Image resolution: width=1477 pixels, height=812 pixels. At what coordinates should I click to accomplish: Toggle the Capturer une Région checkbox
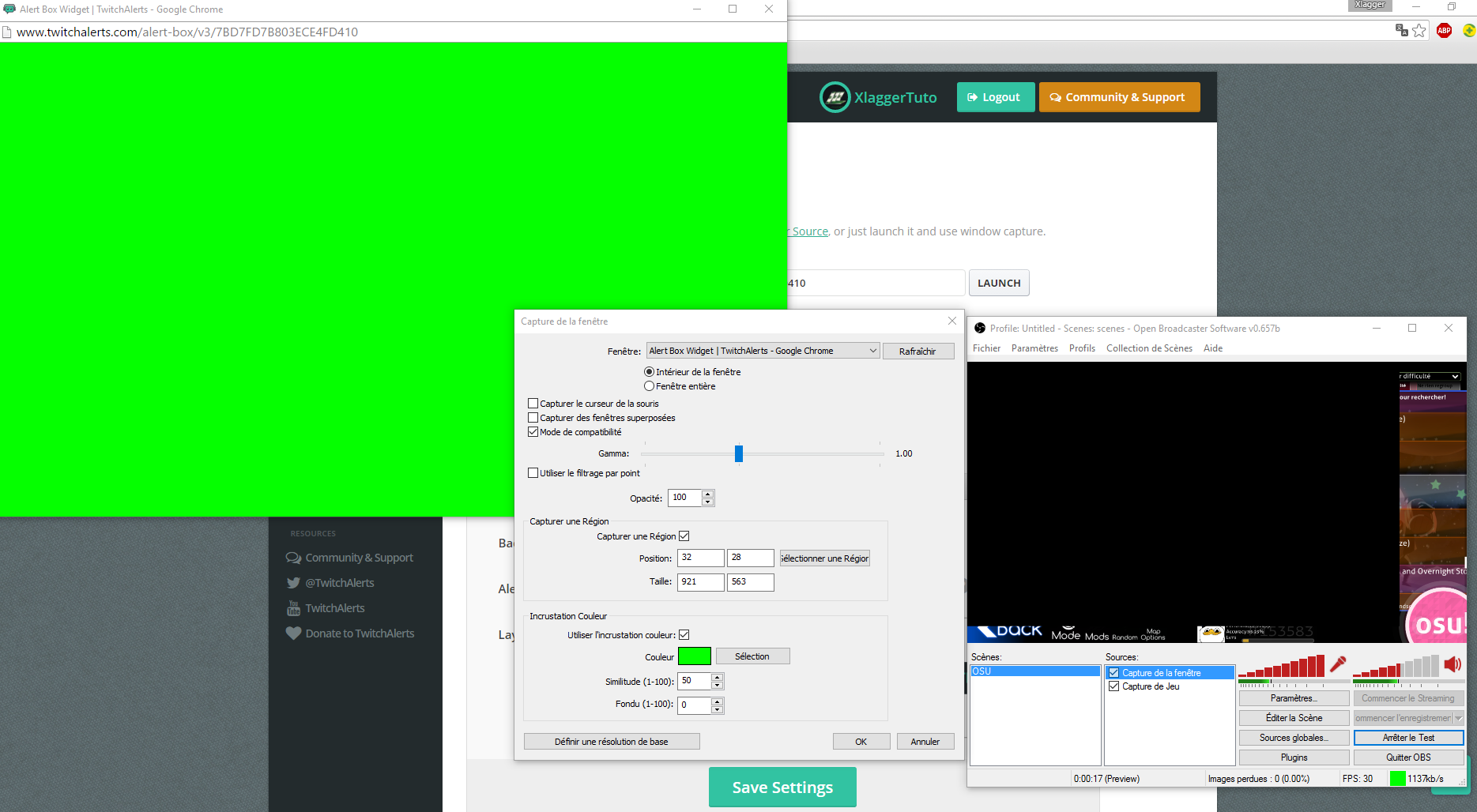684,536
